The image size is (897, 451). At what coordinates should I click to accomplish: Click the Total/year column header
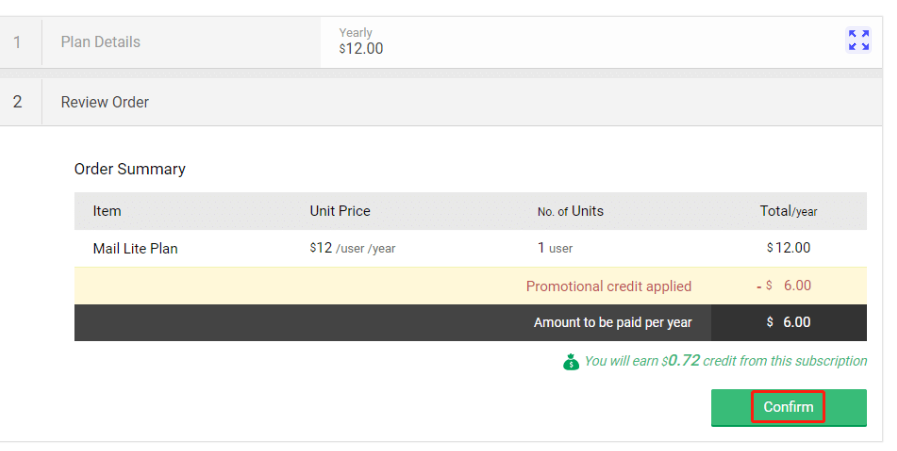788,211
